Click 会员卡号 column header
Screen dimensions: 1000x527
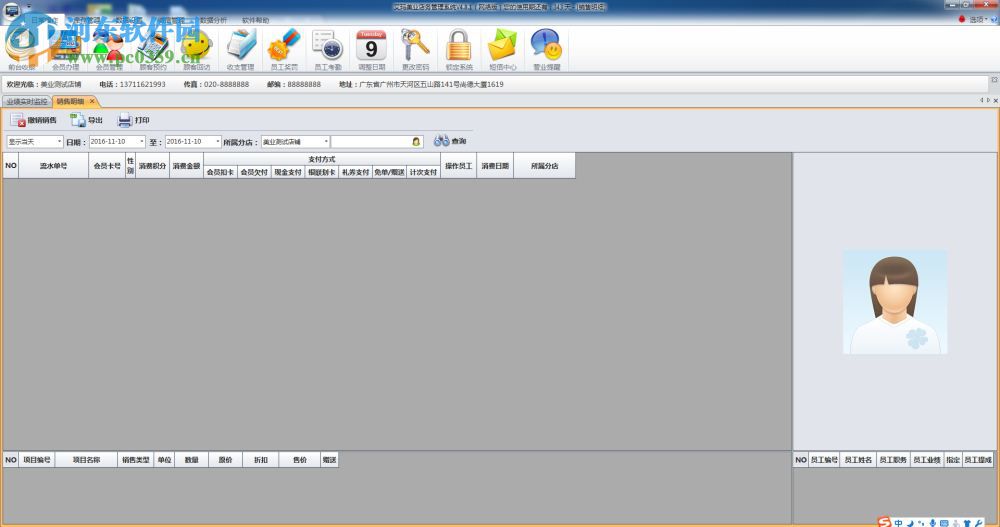coord(107,166)
